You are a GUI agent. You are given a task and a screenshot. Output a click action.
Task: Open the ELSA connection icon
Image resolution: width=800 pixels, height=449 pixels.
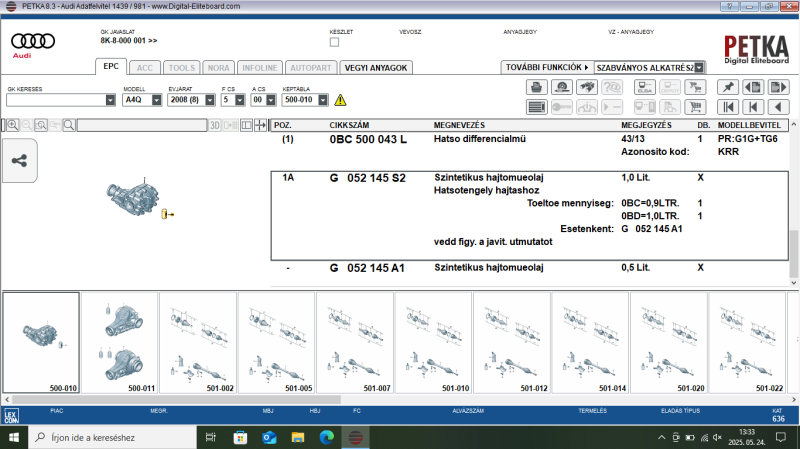644,87
